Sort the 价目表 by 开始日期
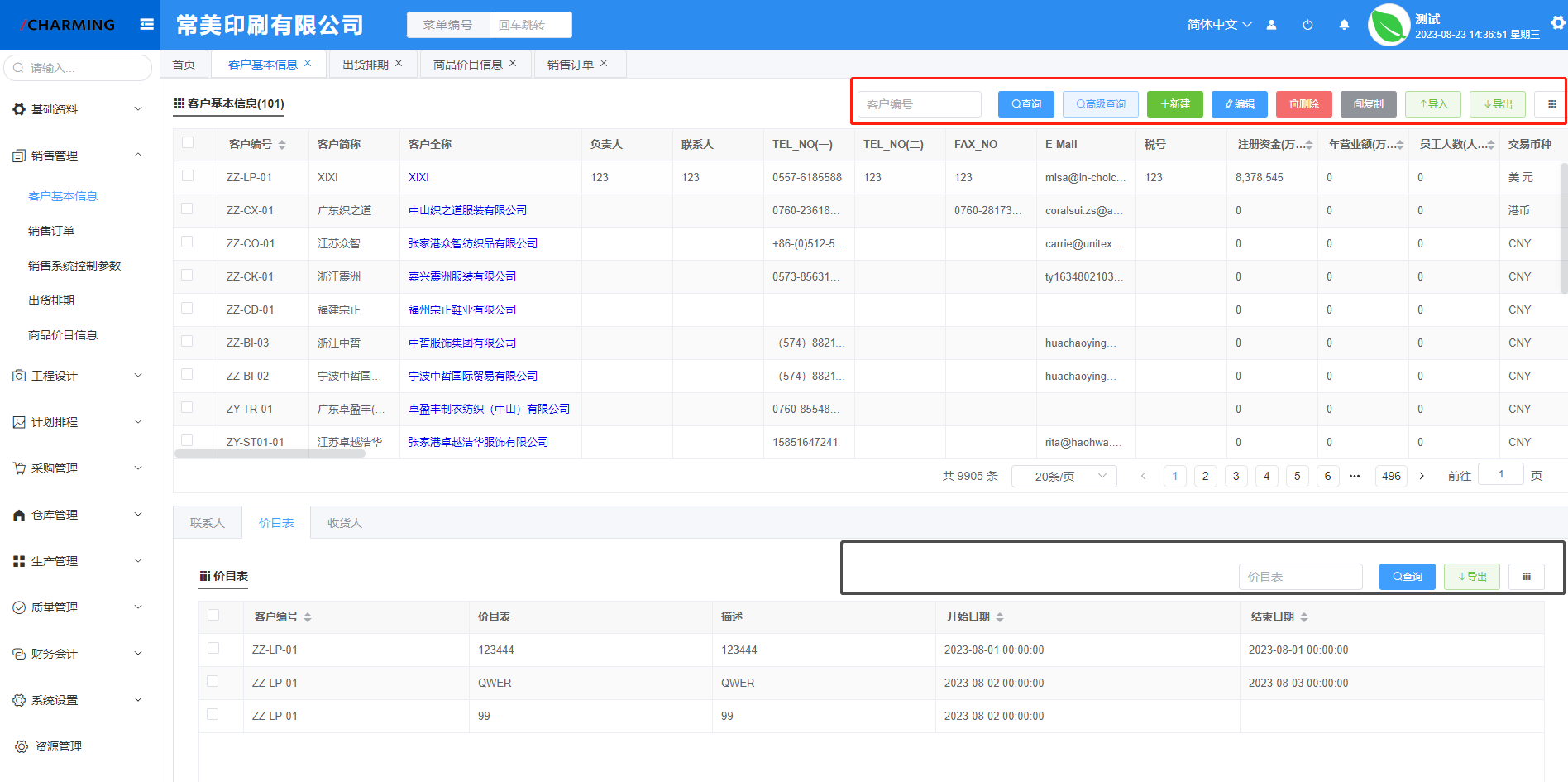The width and height of the screenshot is (1568, 782). coord(1000,617)
